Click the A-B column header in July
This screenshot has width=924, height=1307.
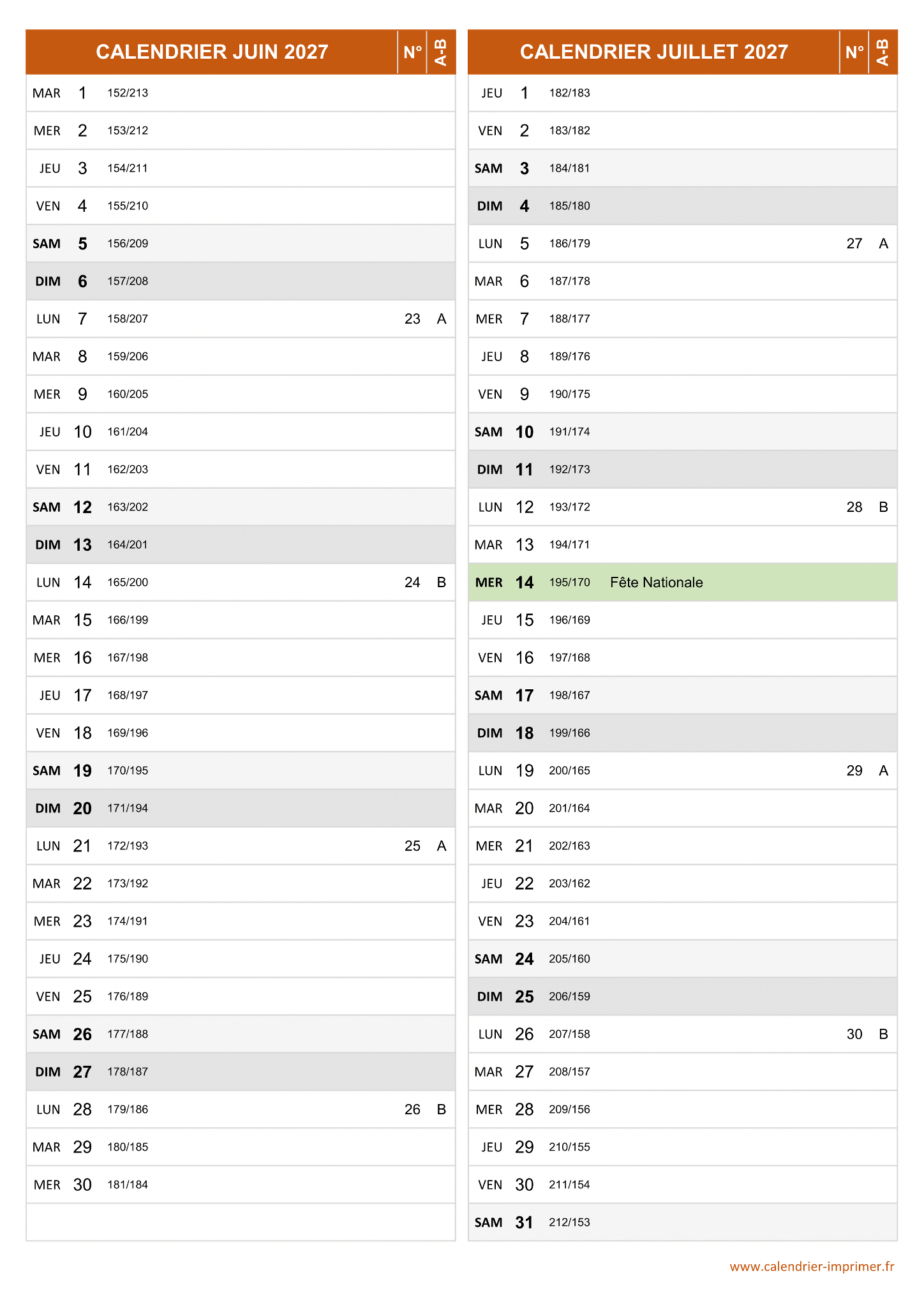click(x=883, y=52)
